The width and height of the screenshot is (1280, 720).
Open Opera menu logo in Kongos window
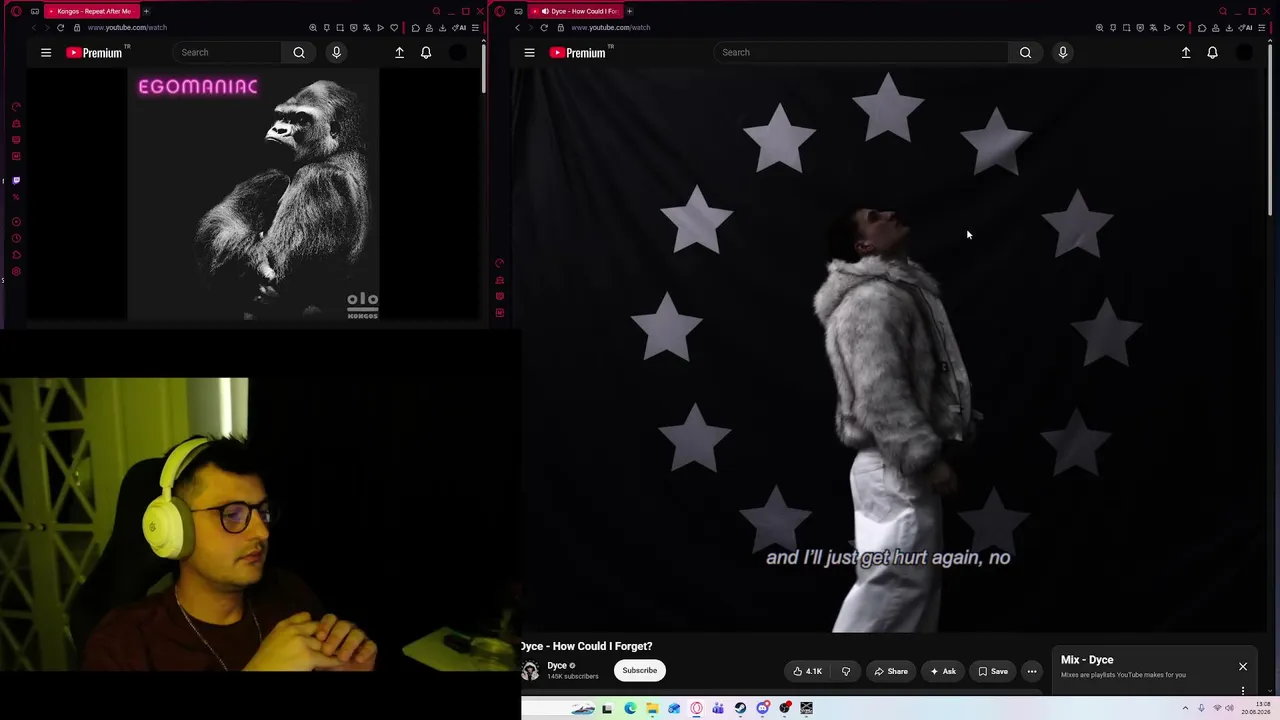(16, 11)
